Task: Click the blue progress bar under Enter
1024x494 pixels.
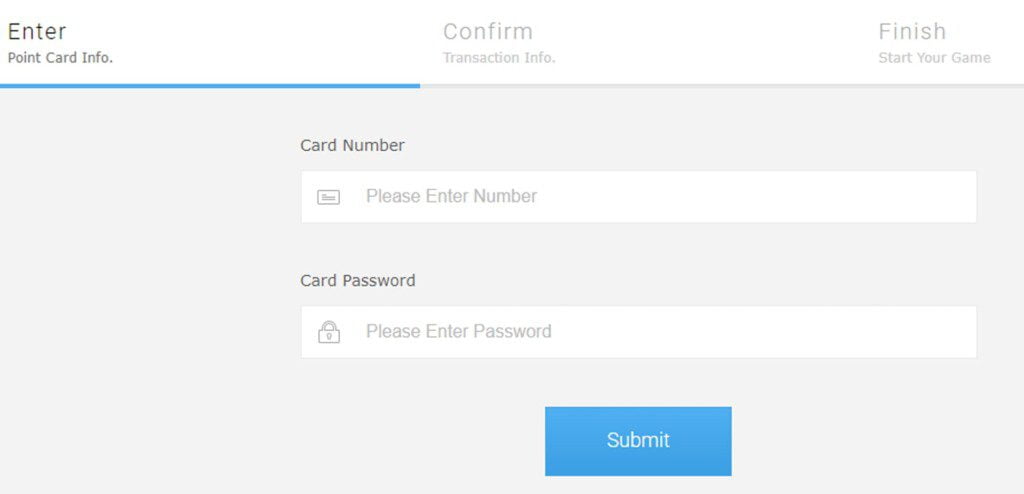Action: [210, 86]
